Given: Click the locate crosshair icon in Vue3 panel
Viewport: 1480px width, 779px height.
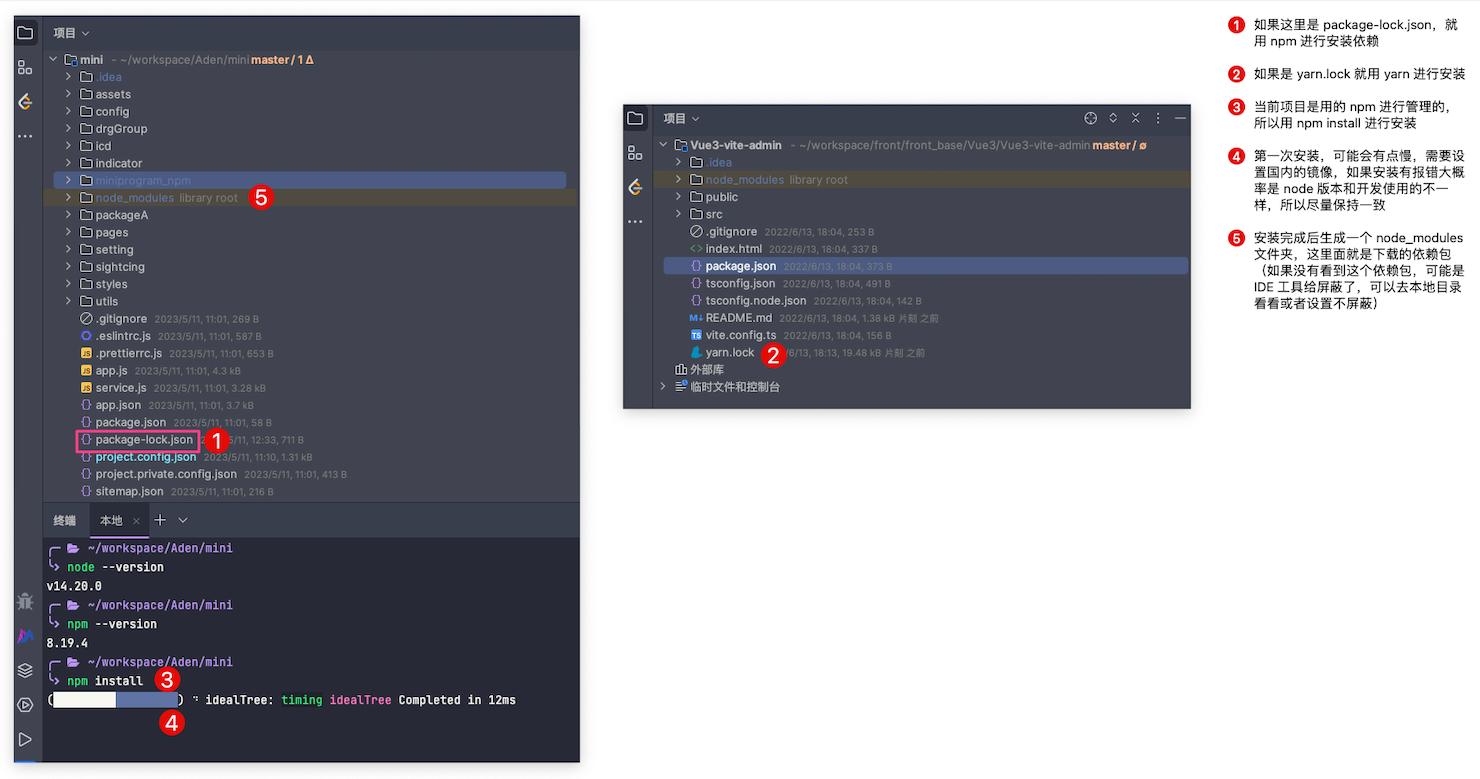Looking at the screenshot, I should pyautogui.click(x=1091, y=118).
